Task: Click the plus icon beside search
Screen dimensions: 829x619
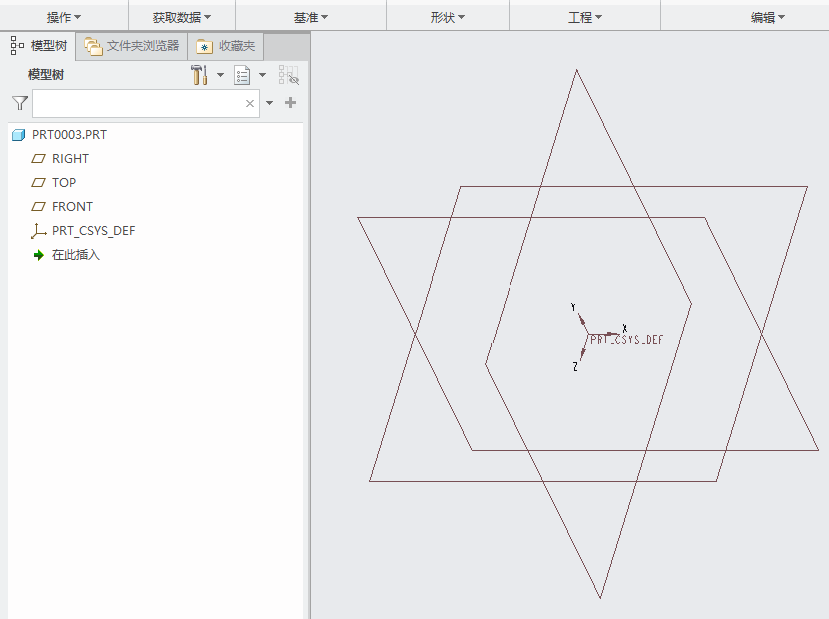Action: (x=290, y=103)
